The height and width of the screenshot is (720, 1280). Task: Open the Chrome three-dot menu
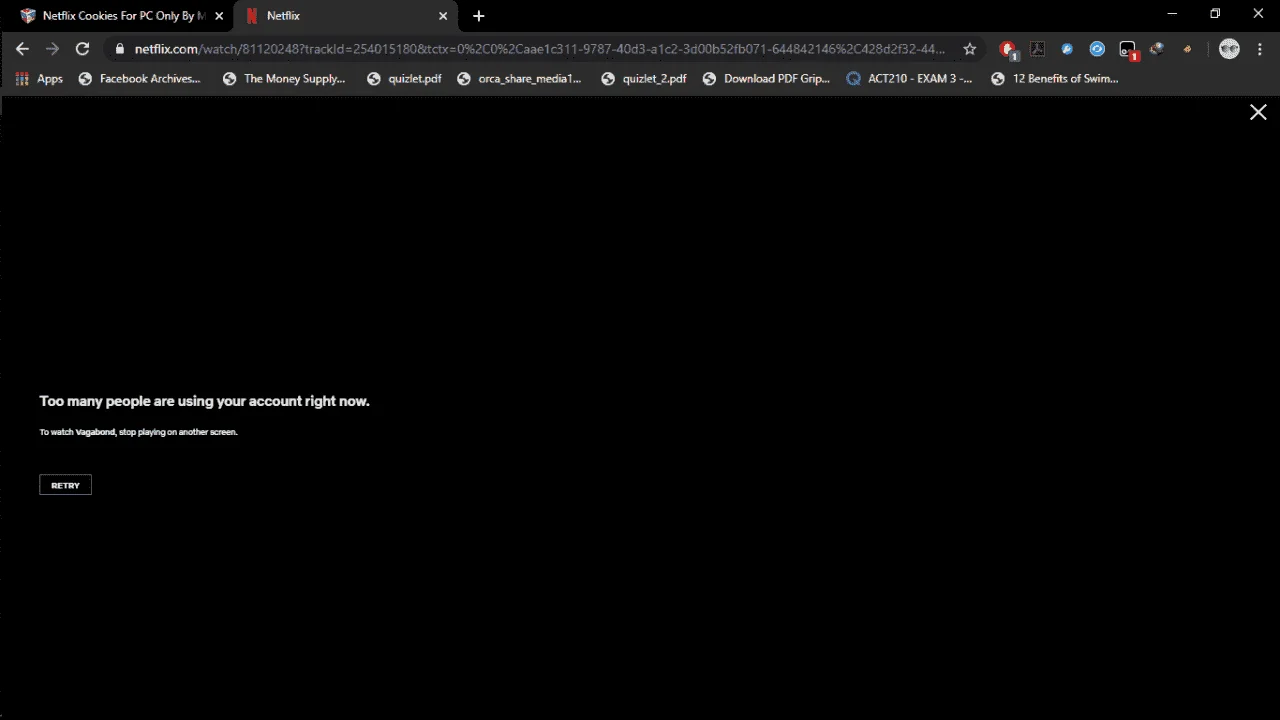click(1259, 48)
